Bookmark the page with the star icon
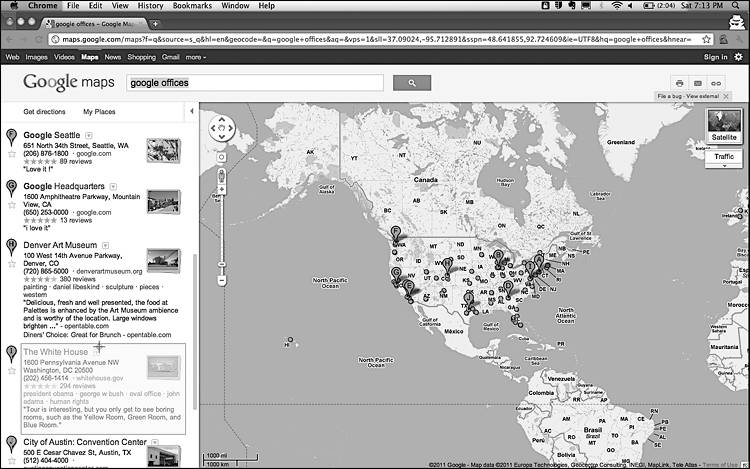This screenshot has height=469, width=750. point(707,40)
